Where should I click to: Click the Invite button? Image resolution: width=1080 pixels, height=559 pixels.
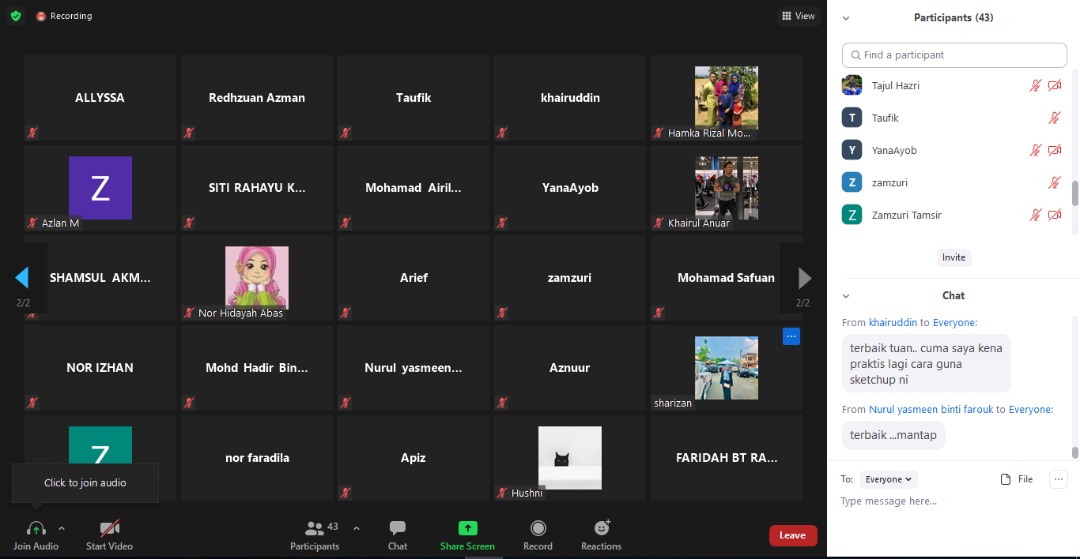point(953,257)
